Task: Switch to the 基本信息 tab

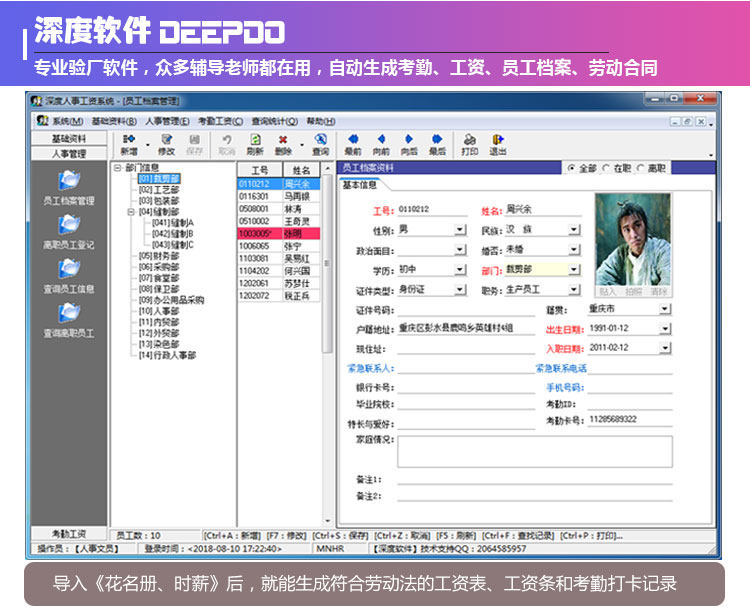Action: click(x=360, y=185)
